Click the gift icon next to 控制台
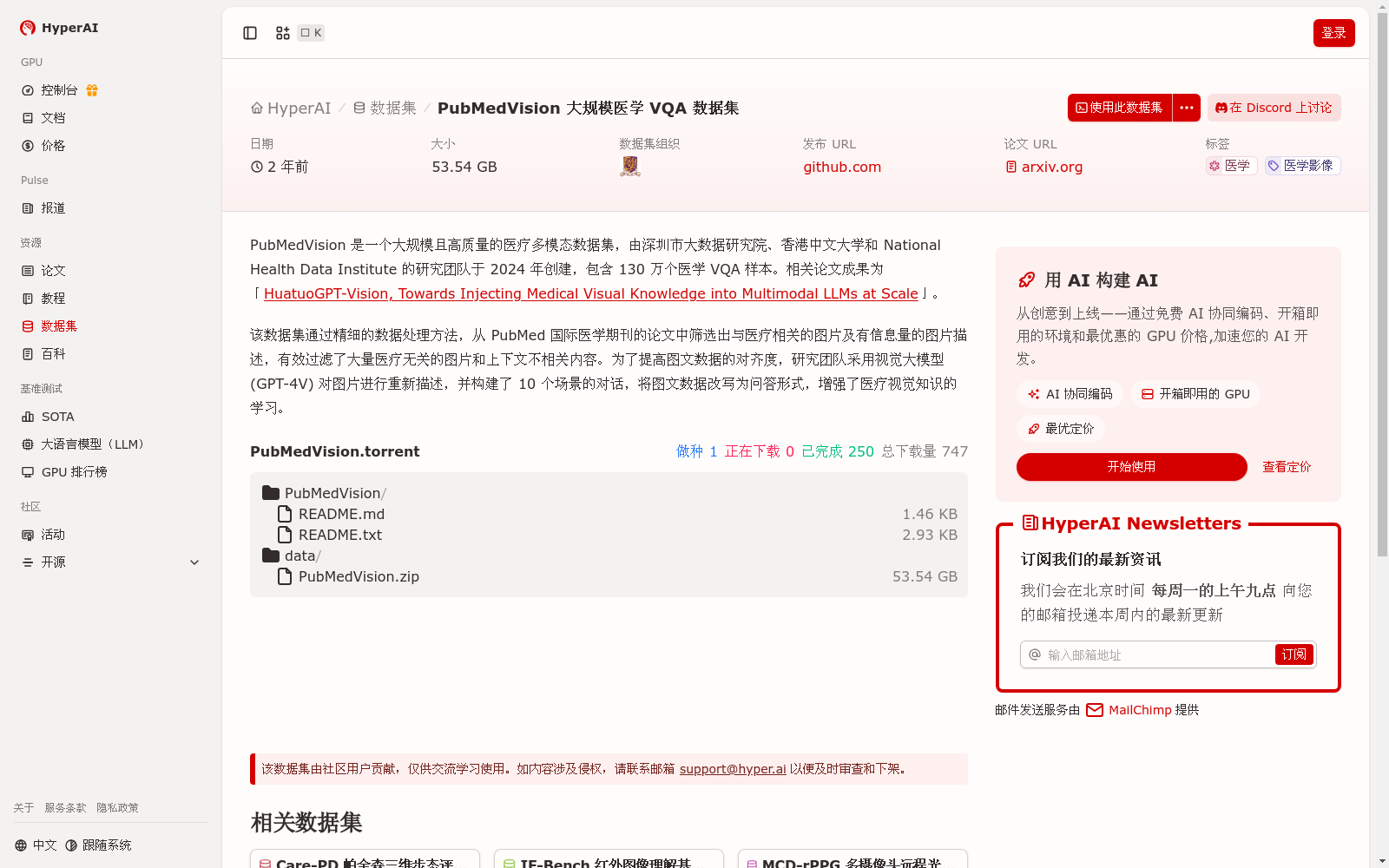1389x868 pixels. coord(92,90)
